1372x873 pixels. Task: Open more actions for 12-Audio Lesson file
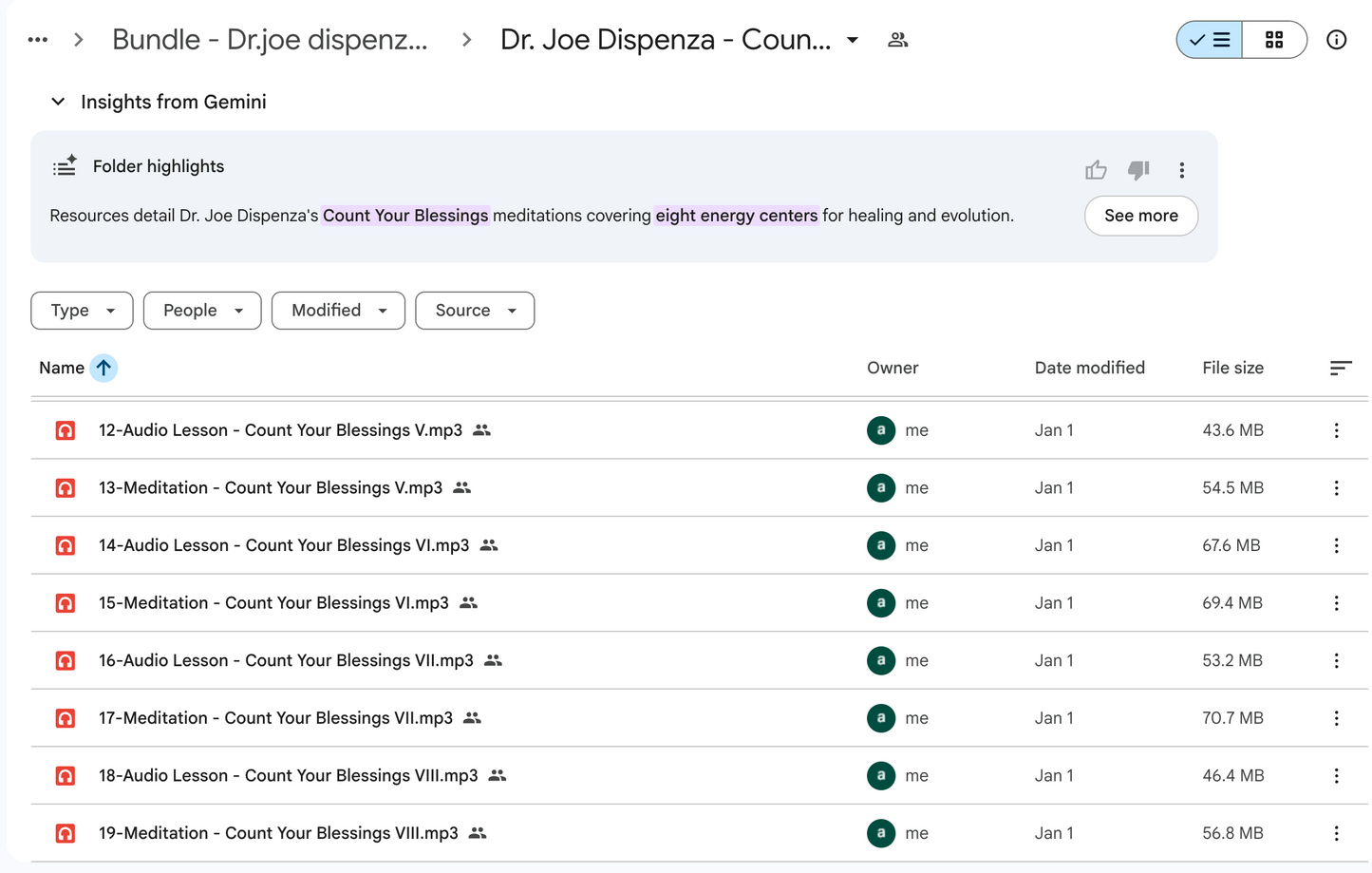click(1336, 430)
